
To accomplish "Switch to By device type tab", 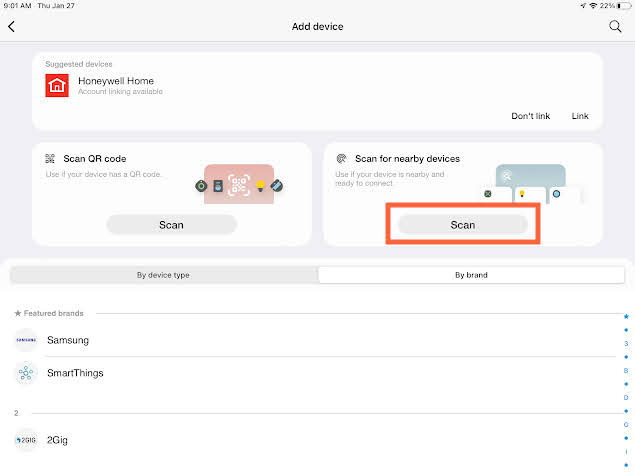I will (x=164, y=275).
